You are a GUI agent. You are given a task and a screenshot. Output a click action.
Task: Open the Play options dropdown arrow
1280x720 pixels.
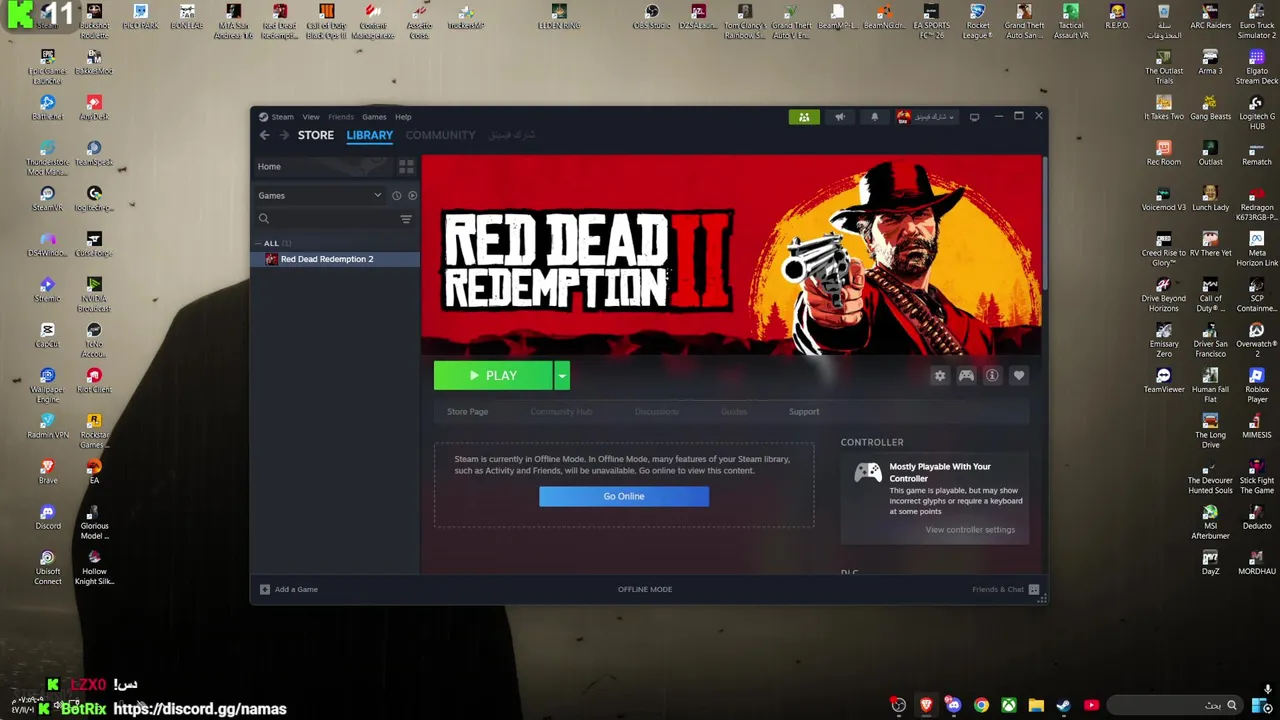point(562,376)
